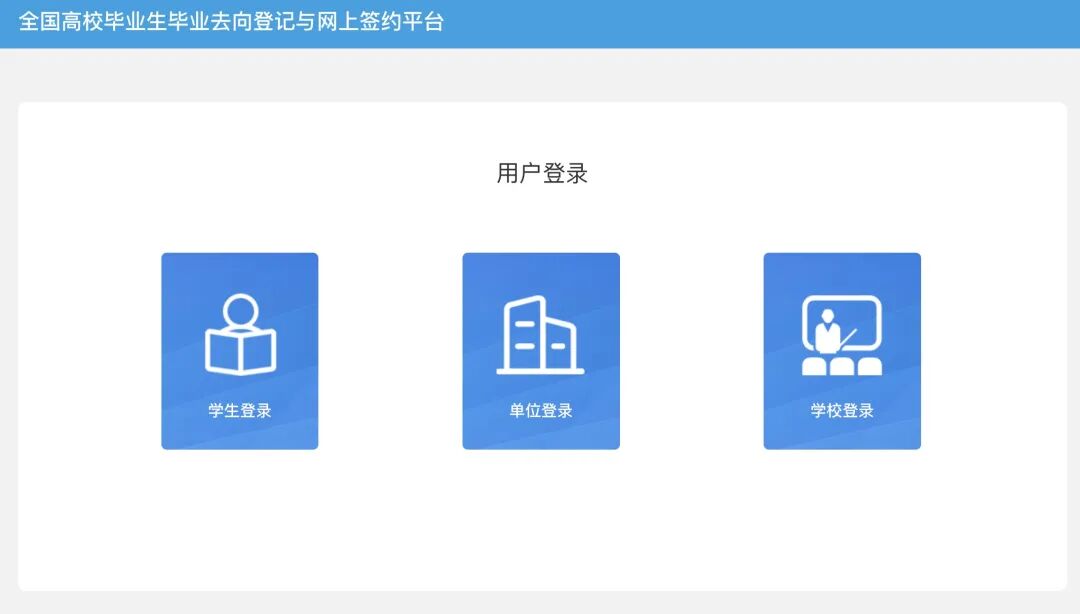Click the blue employer login tile in the center
This screenshot has height=614, width=1080.
pos(541,350)
